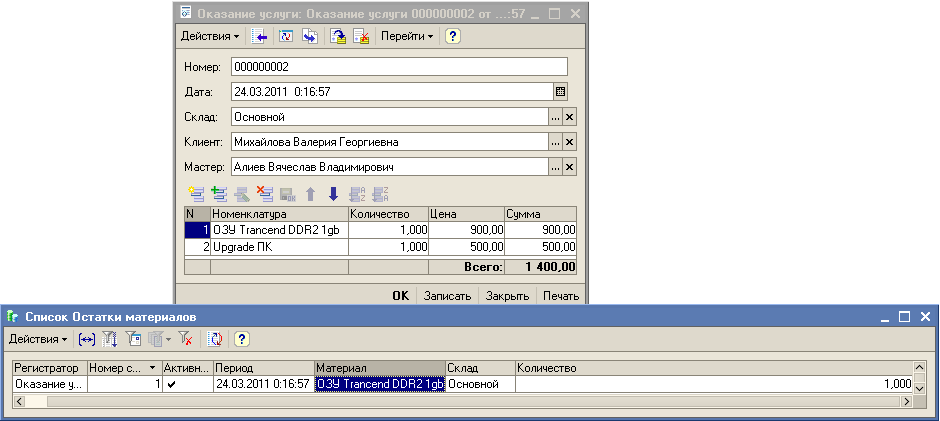Select the ОЗУ Trancend DDR2 1gb cell in document table
The width and height of the screenshot is (940, 421).
(x=279, y=230)
